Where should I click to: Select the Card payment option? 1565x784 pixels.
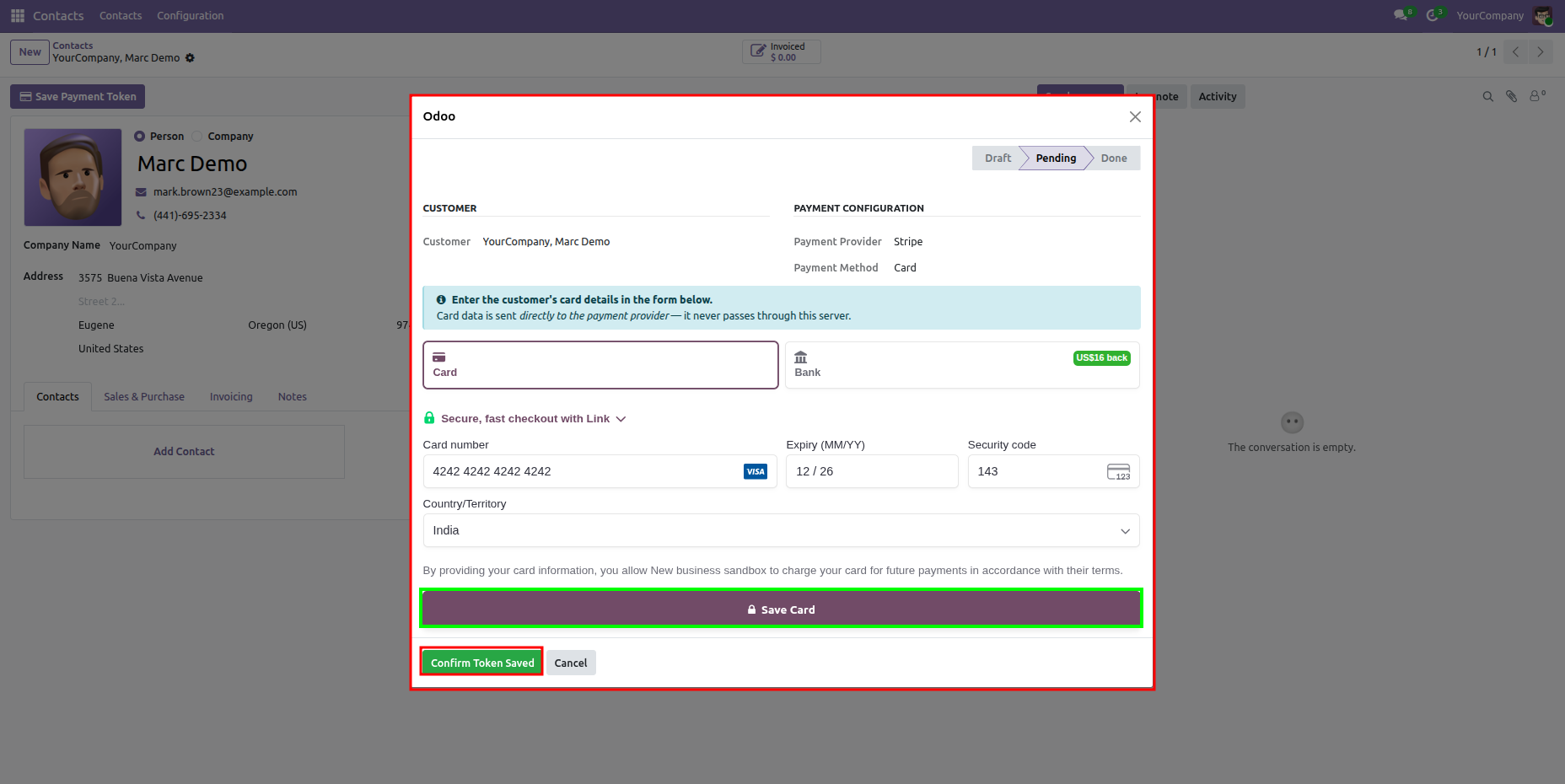click(600, 365)
